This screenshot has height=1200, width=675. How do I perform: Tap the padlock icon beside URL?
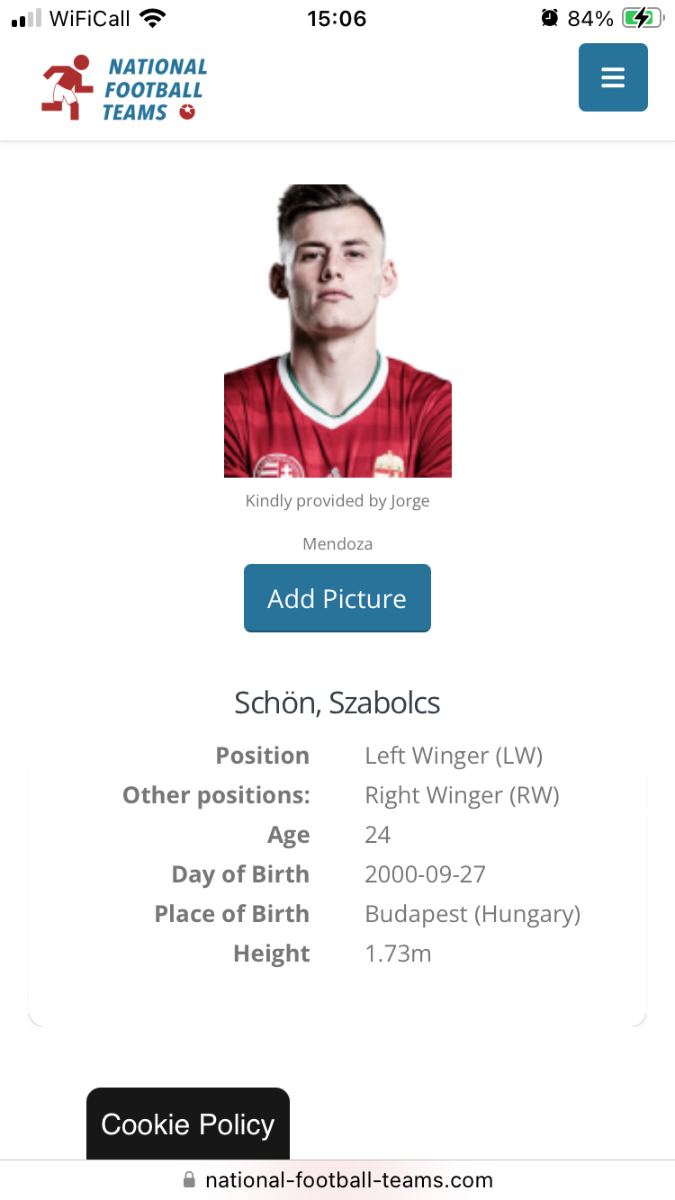pyautogui.click(x=189, y=1180)
